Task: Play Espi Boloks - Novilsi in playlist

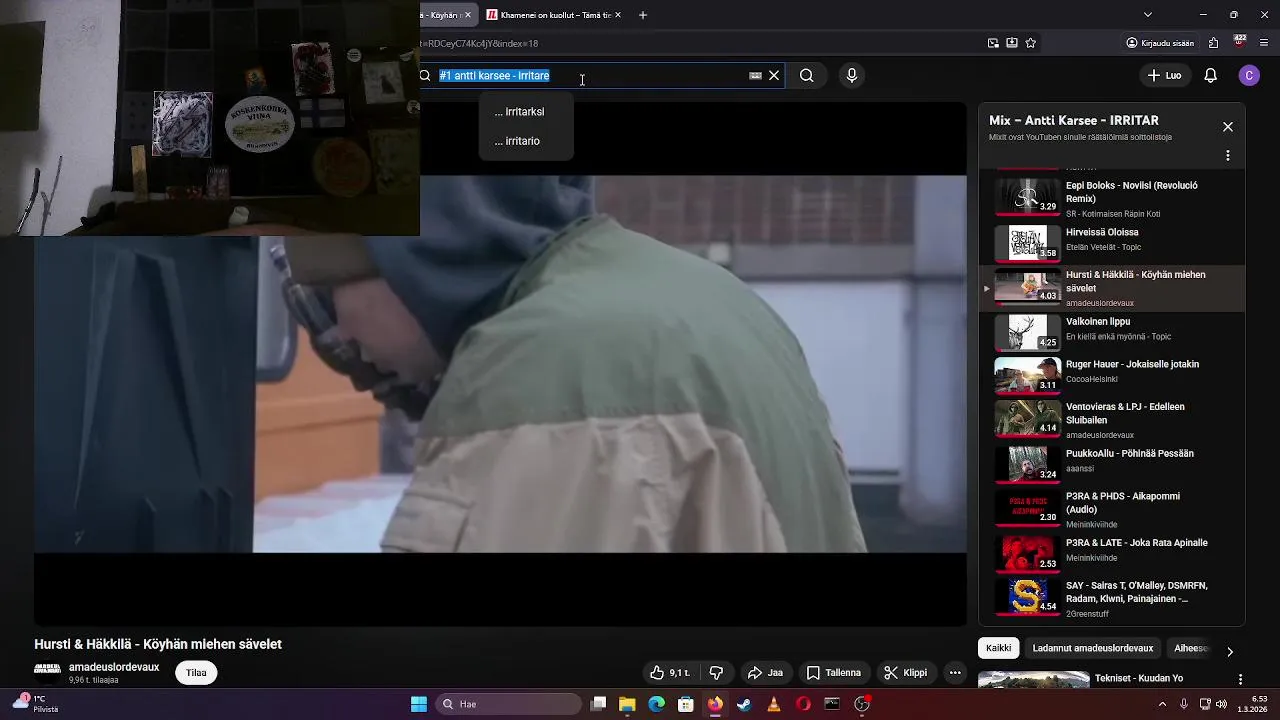Action: click(1111, 198)
